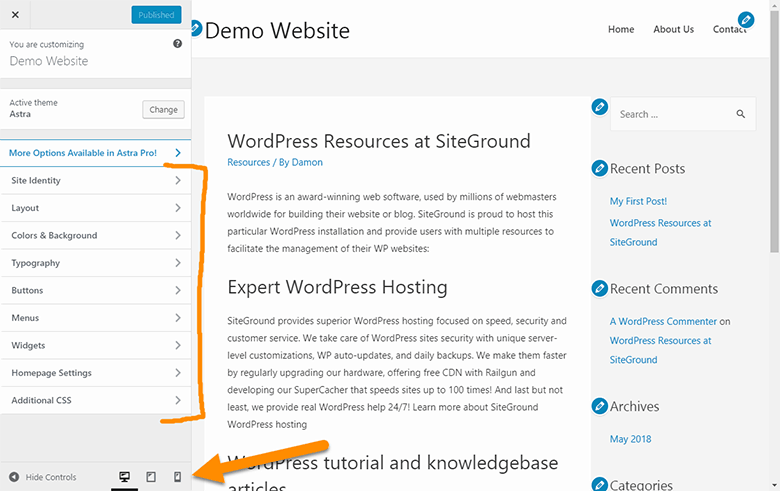Switch to tablet preview icon
Screen dimensions: 780x491
point(151,477)
